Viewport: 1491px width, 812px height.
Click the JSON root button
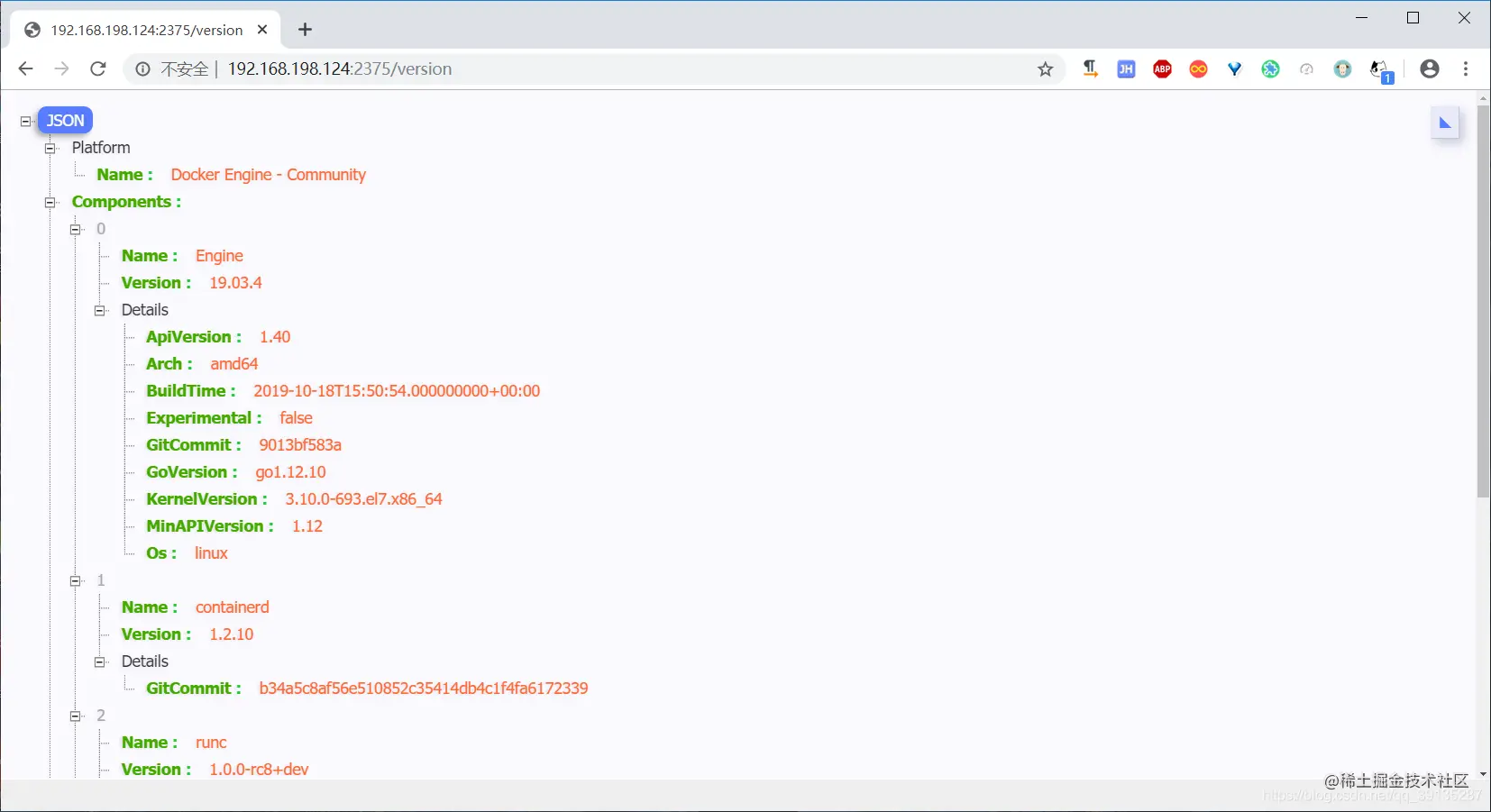[x=65, y=121]
